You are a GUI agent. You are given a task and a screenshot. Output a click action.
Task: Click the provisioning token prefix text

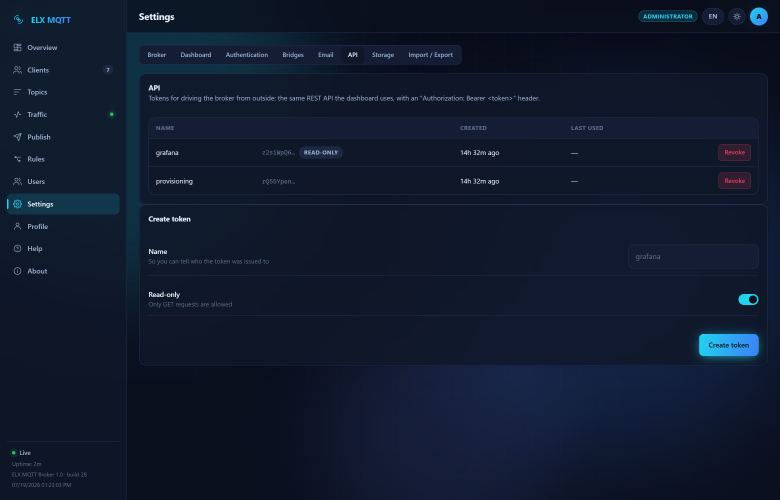point(279,181)
